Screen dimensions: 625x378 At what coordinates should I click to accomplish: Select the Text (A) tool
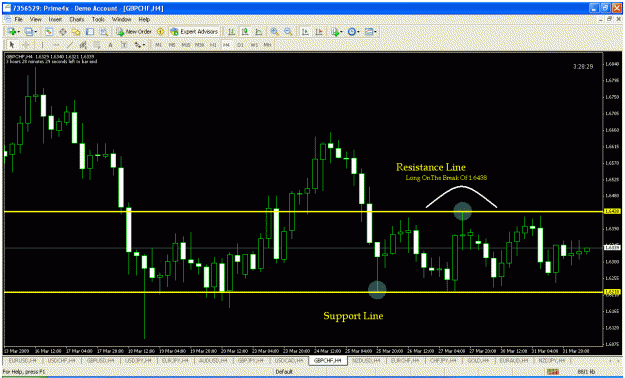click(x=110, y=45)
